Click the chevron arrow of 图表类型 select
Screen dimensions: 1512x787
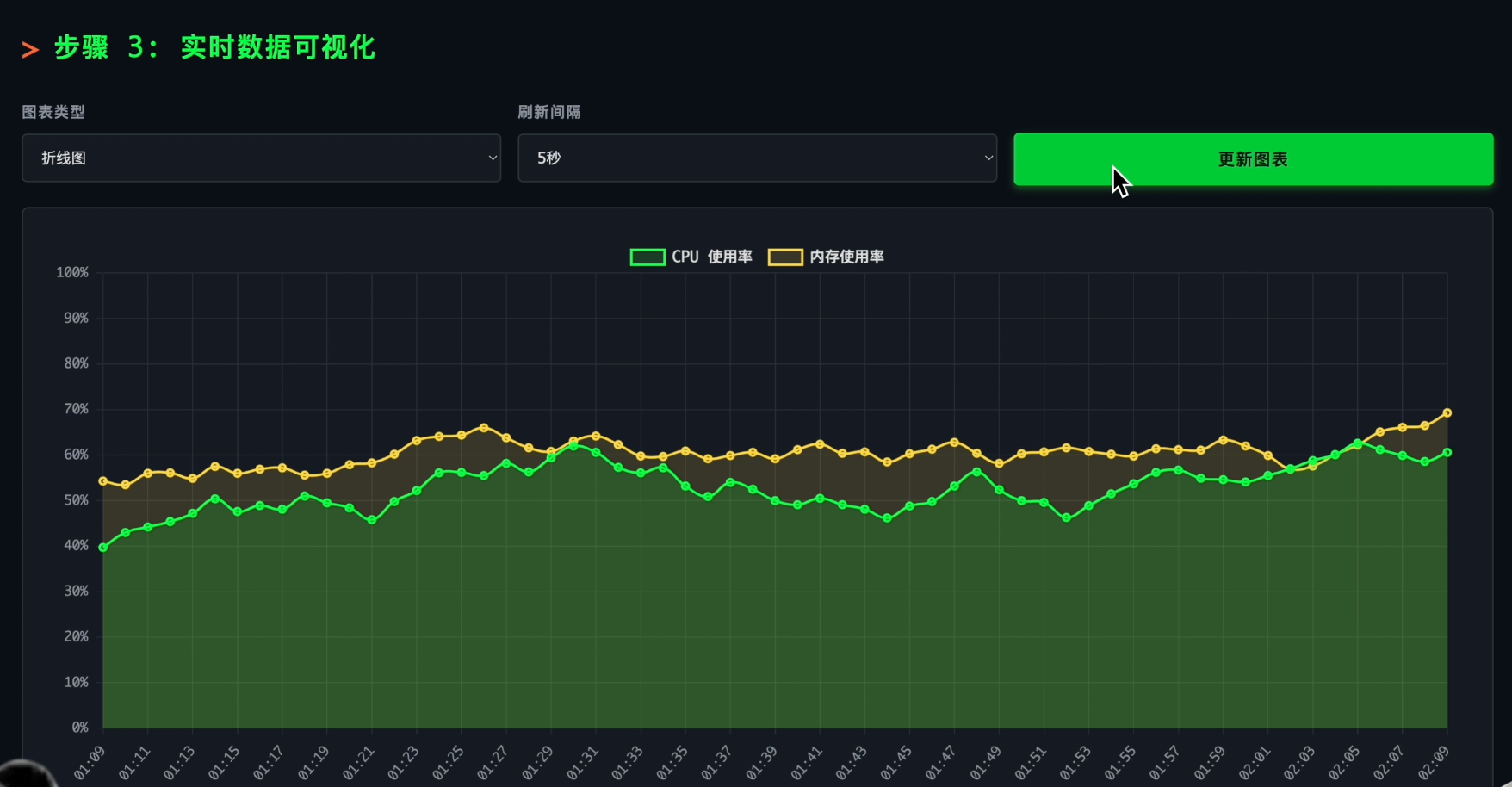pos(493,158)
